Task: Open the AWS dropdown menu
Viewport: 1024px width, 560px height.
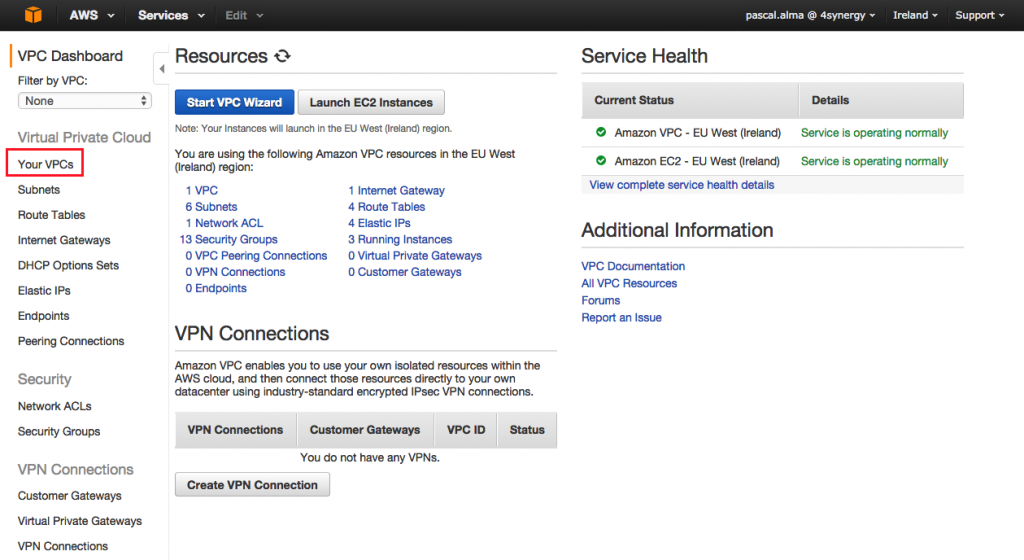Action: click(91, 15)
